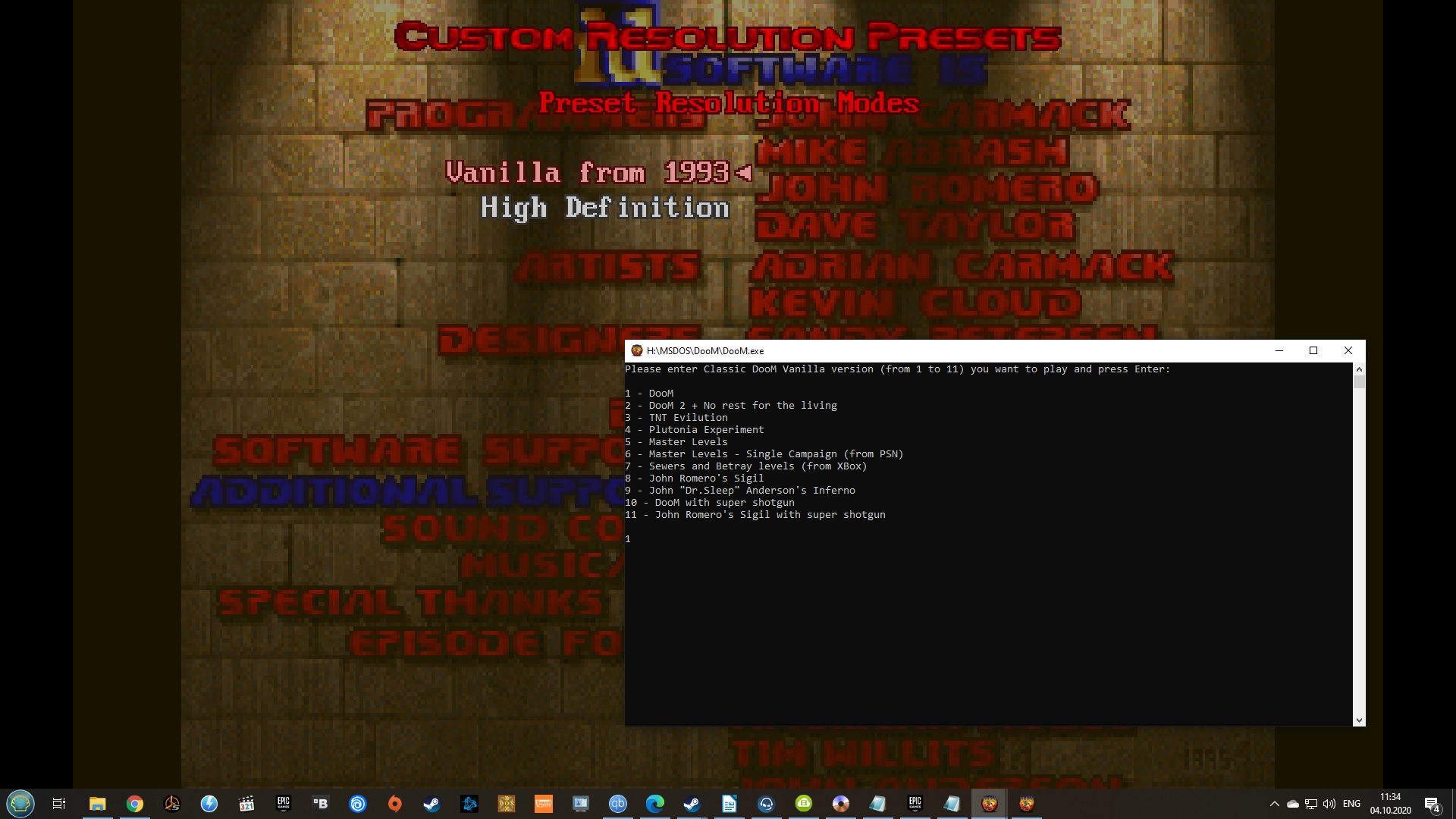Open the volume control in tray
Screen dimensions: 1456x819
pyautogui.click(x=1329, y=804)
